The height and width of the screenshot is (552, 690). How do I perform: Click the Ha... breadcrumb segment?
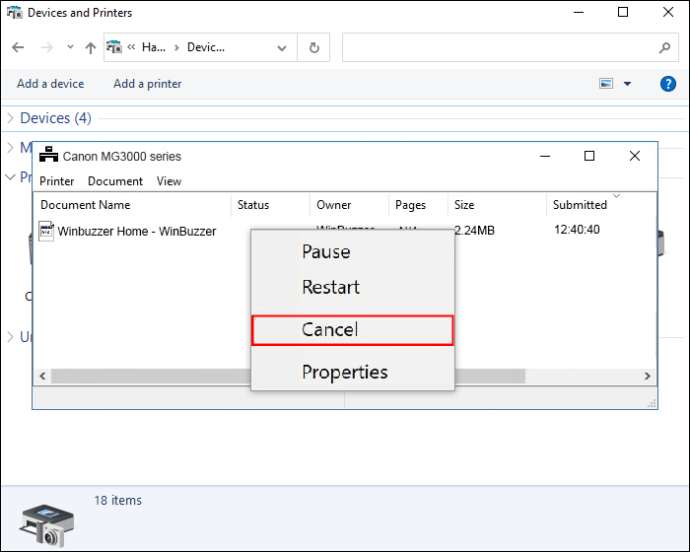(154, 47)
